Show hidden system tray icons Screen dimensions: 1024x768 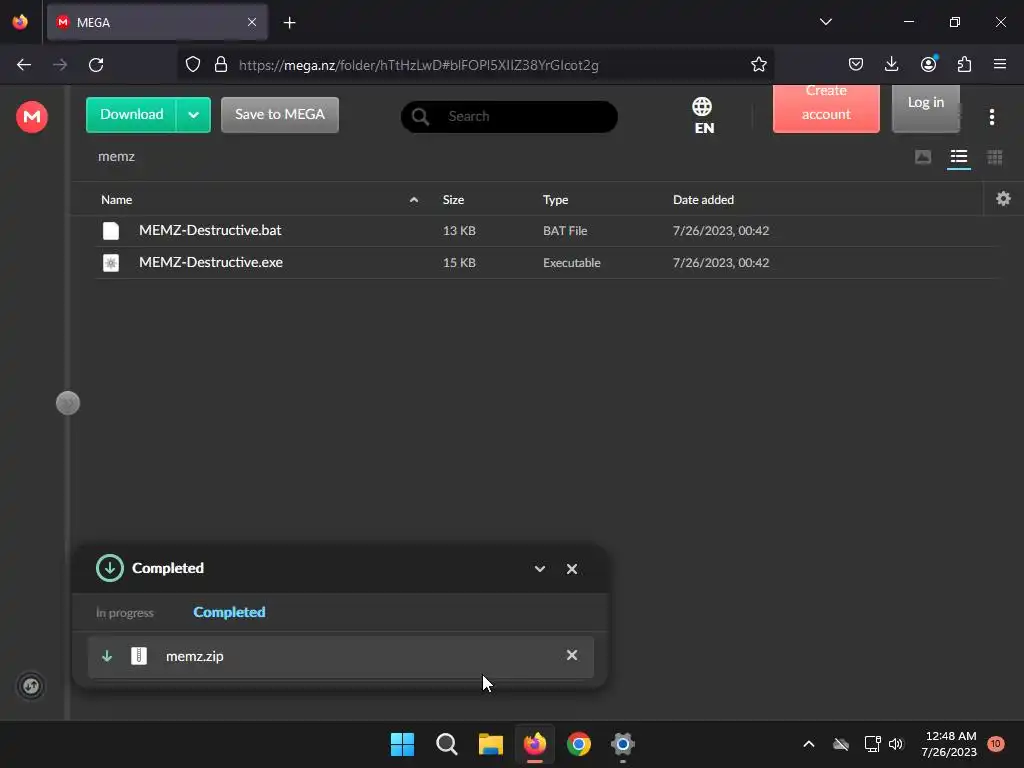pyautogui.click(x=808, y=744)
